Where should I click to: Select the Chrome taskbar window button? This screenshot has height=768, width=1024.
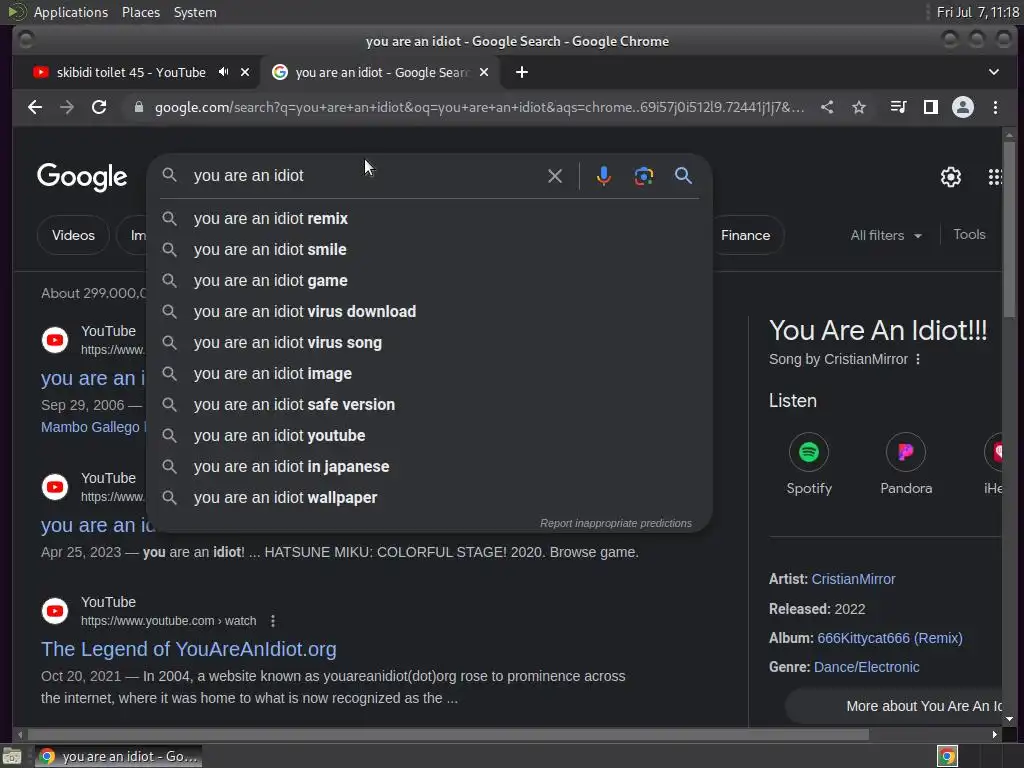tap(118, 756)
